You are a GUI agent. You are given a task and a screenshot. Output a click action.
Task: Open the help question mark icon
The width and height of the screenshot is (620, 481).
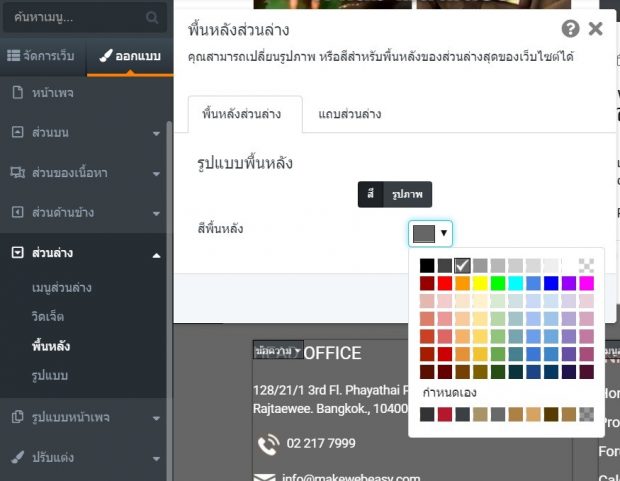[x=570, y=29]
